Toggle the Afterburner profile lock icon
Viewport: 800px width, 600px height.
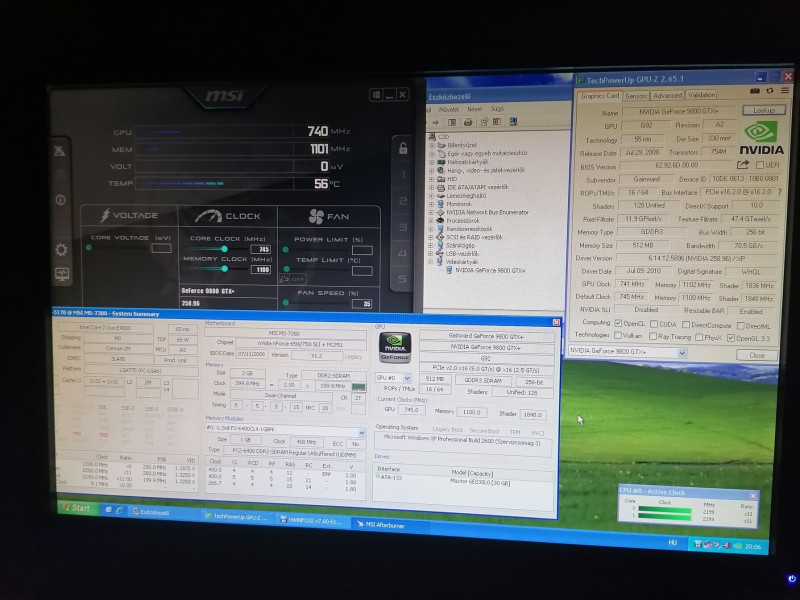click(x=403, y=148)
